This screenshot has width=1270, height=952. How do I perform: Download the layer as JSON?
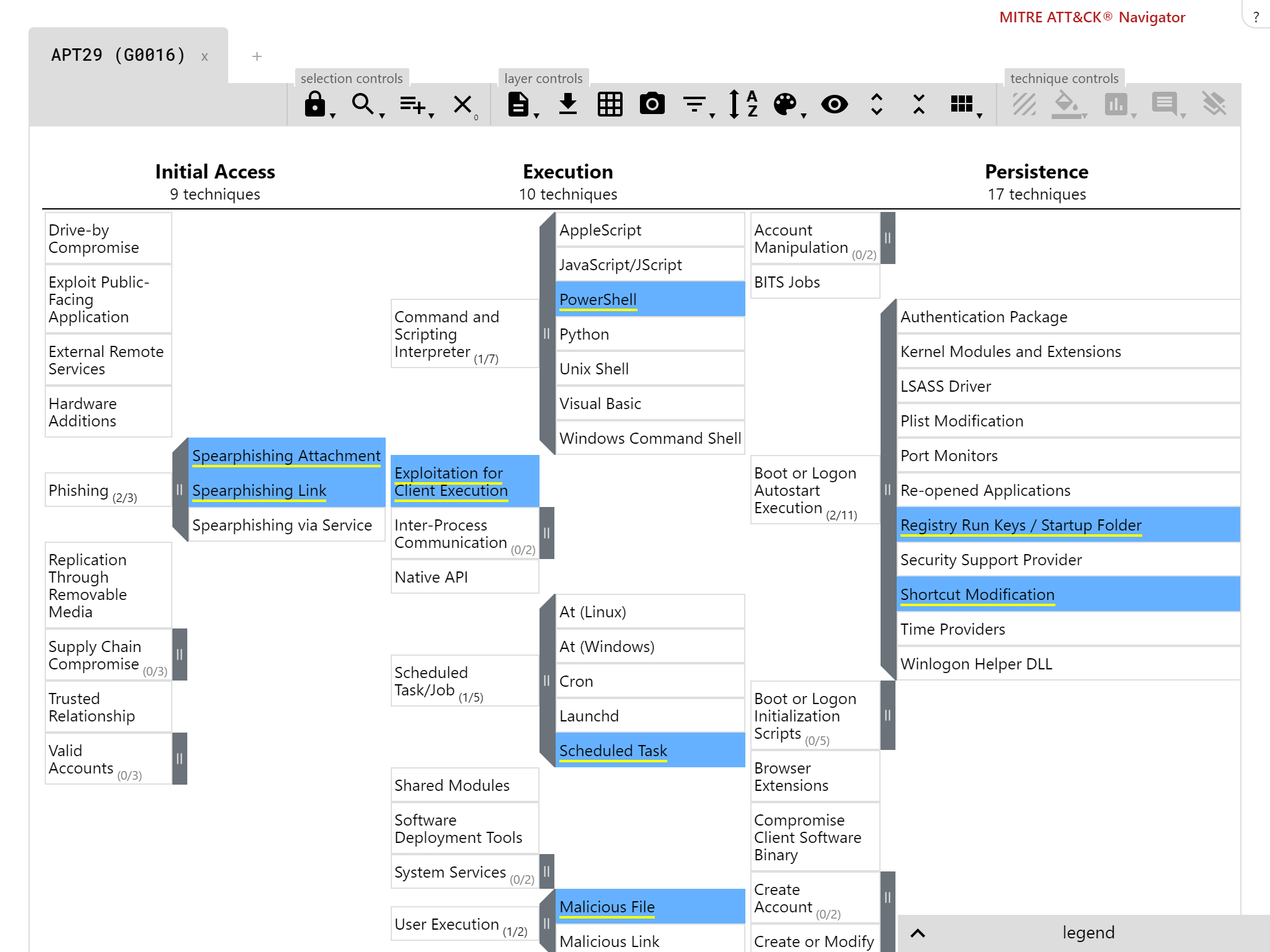click(x=568, y=104)
